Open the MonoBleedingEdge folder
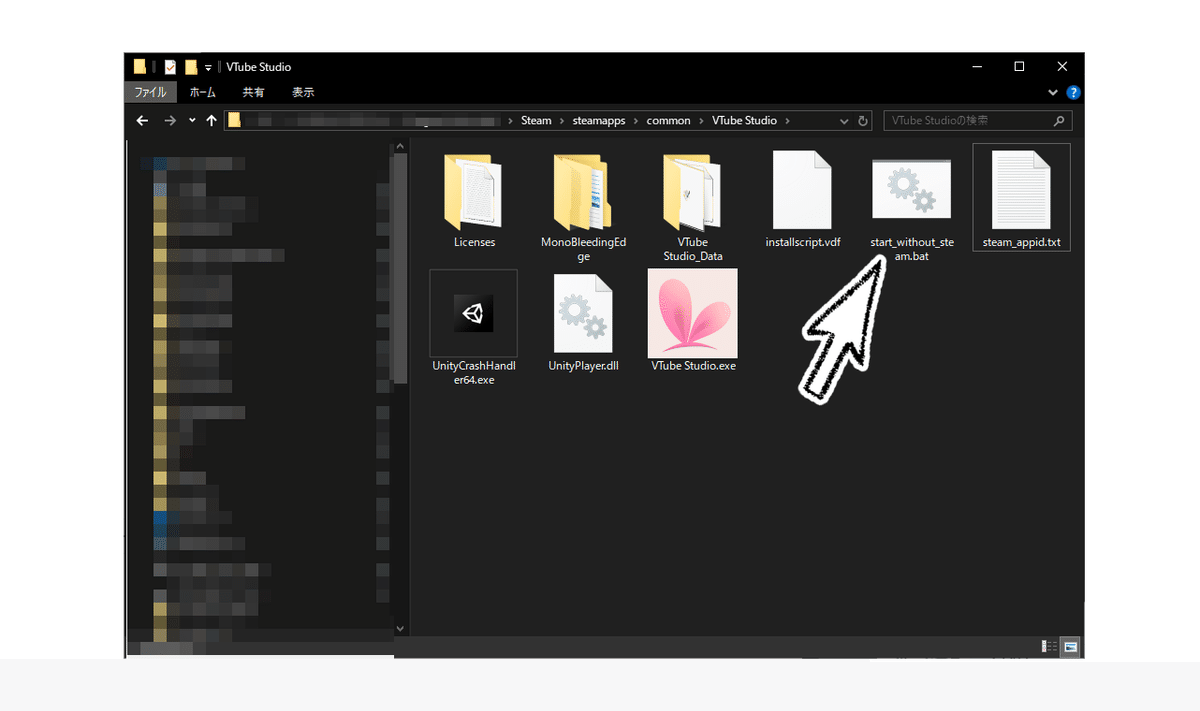Image resolution: width=1200 pixels, height=711 pixels. [584, 192]
